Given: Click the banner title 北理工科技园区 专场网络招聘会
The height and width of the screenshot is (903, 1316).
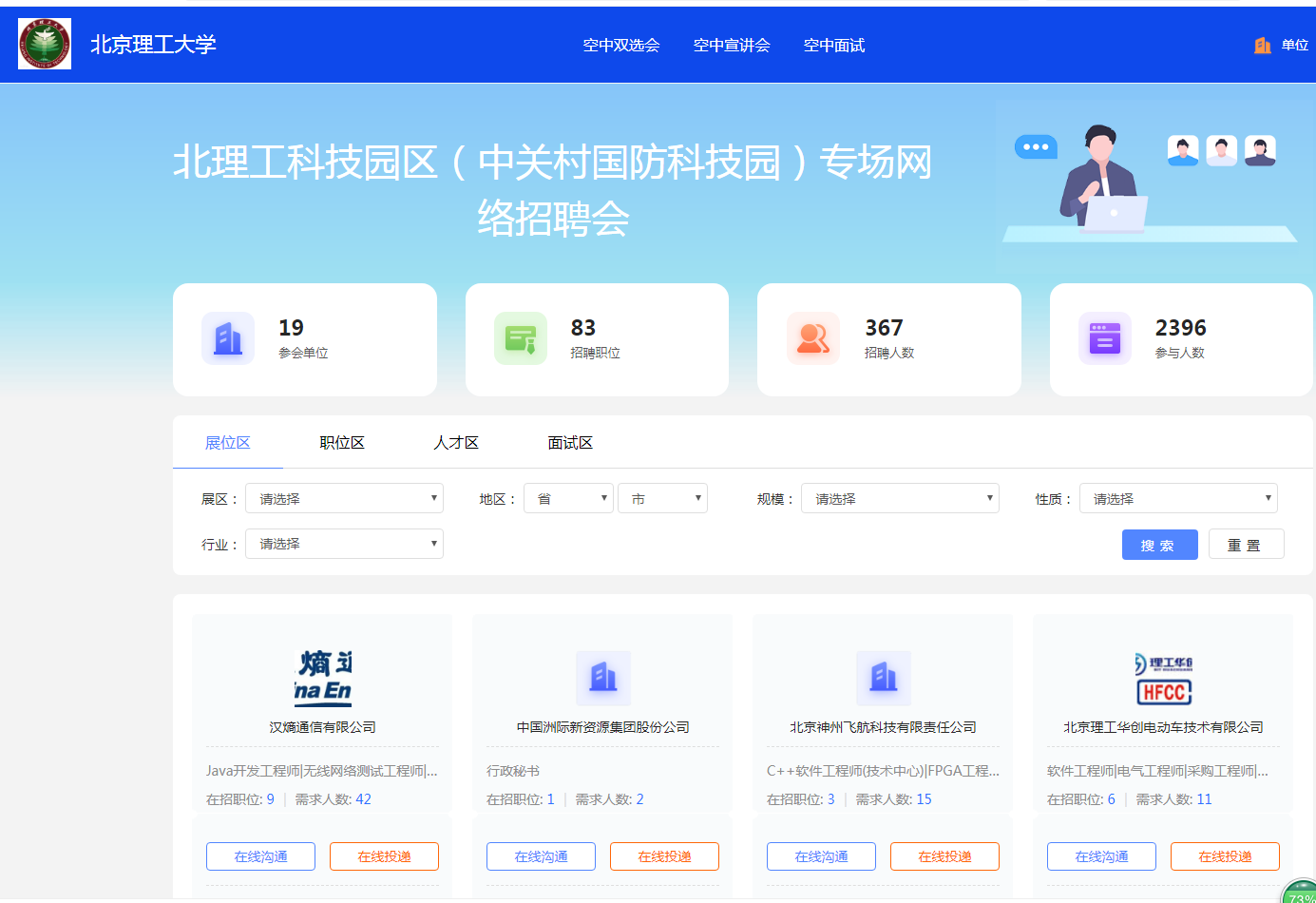Looking at the screenshot, I should [x=553, y=190].
